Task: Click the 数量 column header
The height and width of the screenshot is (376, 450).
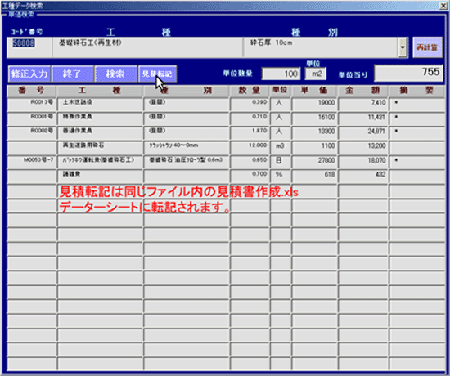Action: 249,91
